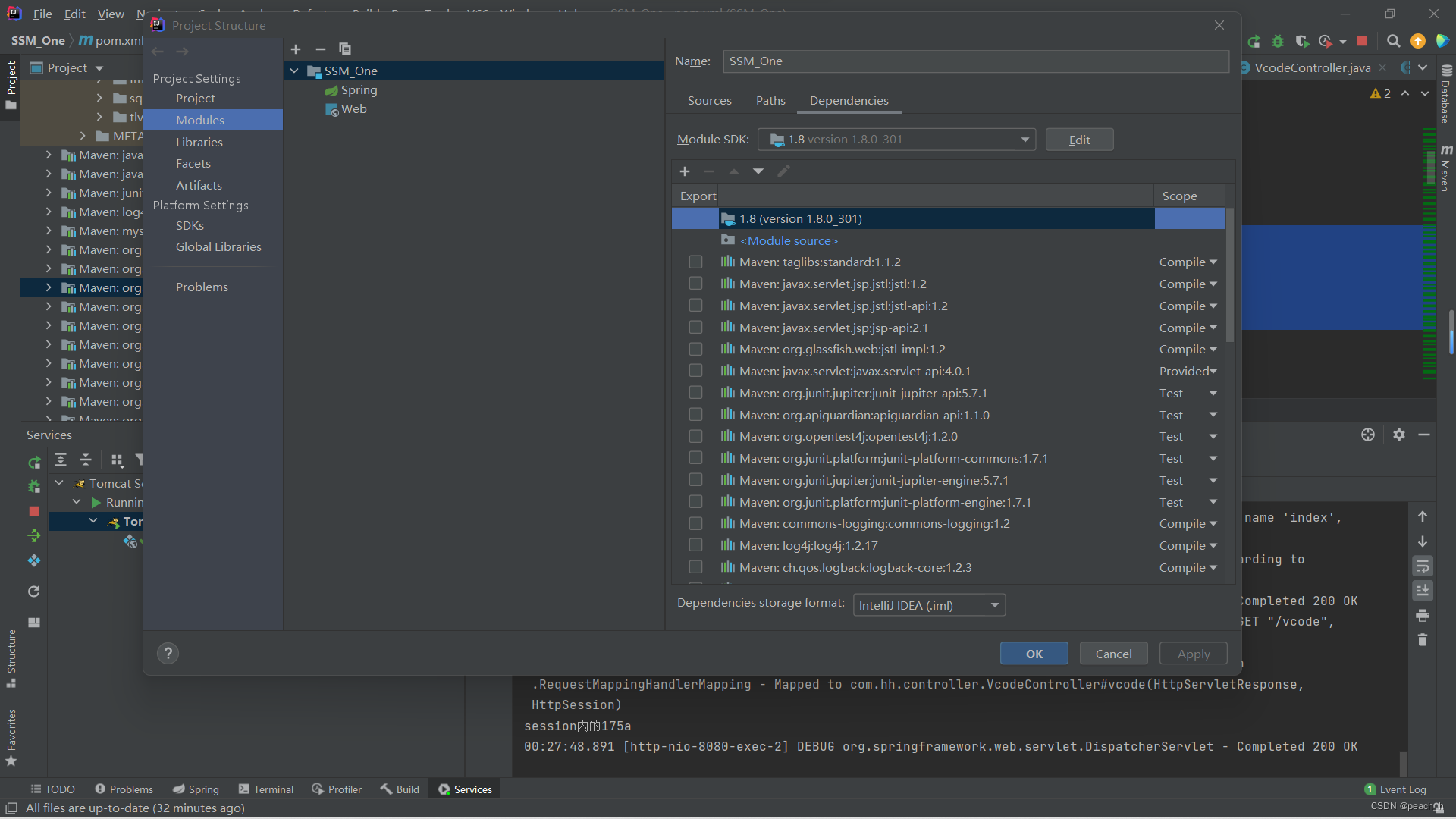Open Module SDK dropdown
This screenshot has height=819, width=1456.
click(x=896, y=140)
